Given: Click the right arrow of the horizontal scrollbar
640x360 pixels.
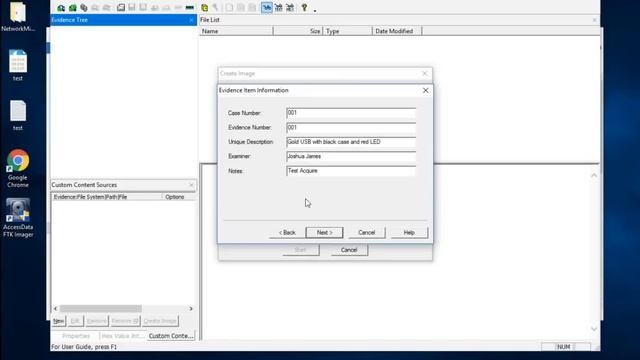Looking at the screenshot, I should 191,309.
